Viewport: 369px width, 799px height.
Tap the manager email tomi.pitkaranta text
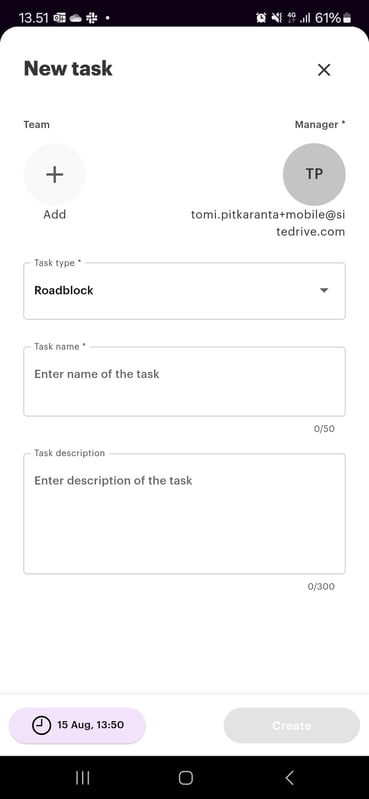[268, 223]
